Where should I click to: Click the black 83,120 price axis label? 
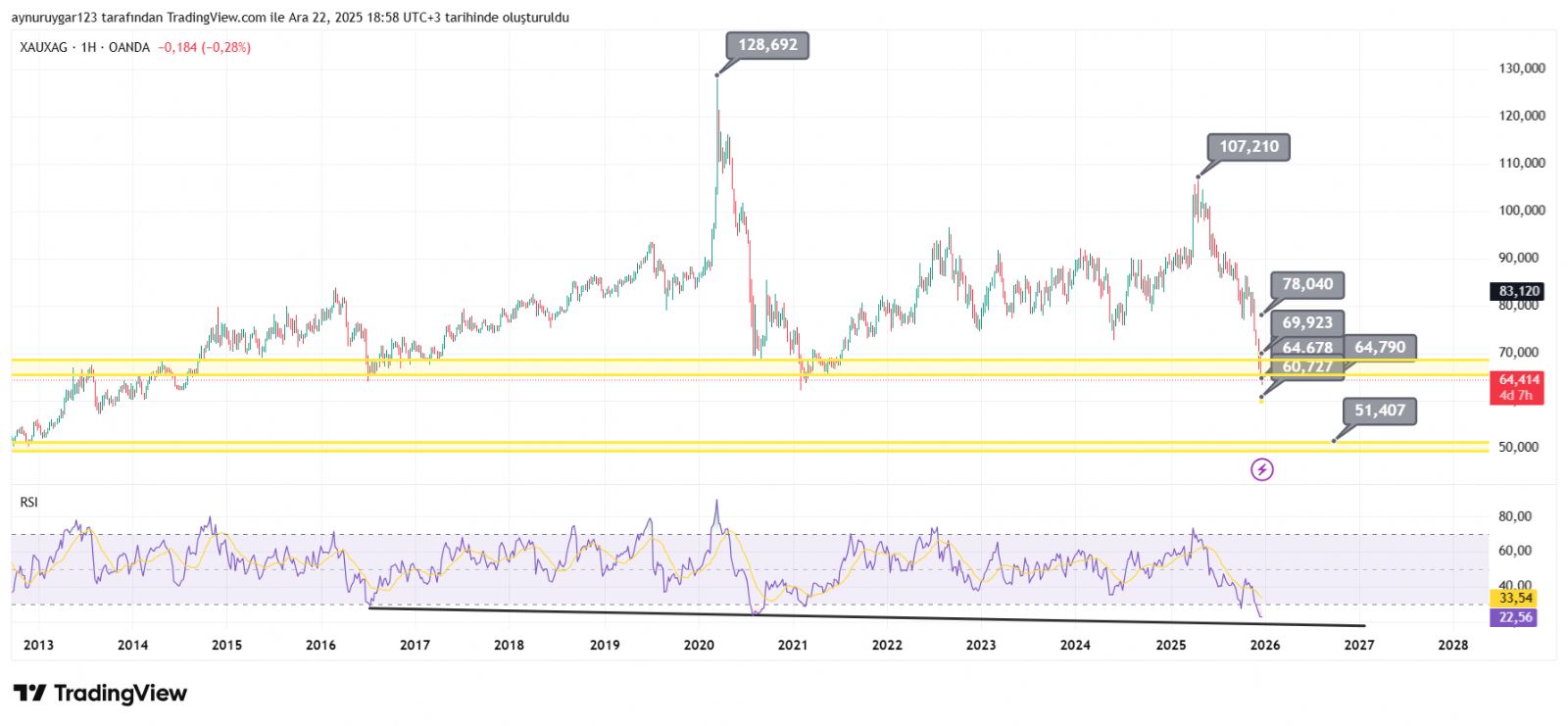(1518, 291)
